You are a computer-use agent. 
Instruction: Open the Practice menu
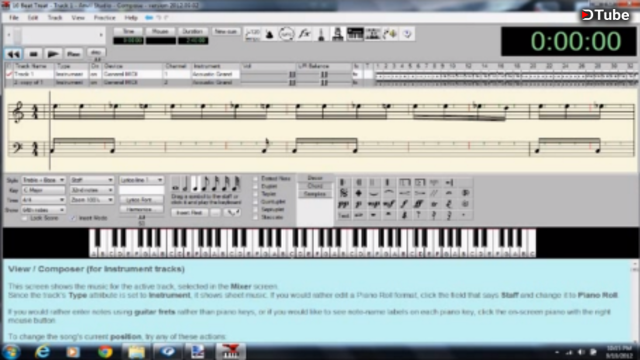tap(104, 18)
